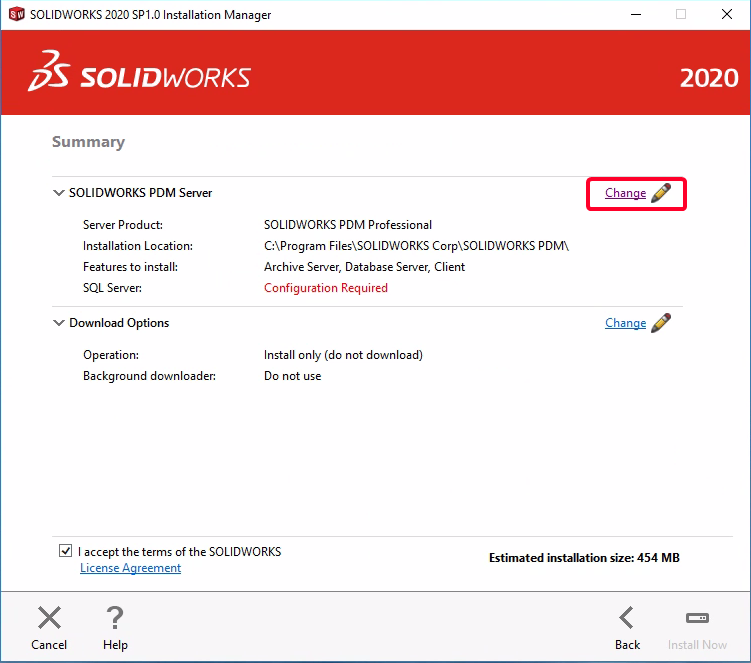Click Archive Server, Database Server, Client text
Viewport: 751px width, 663px height.
364,267
